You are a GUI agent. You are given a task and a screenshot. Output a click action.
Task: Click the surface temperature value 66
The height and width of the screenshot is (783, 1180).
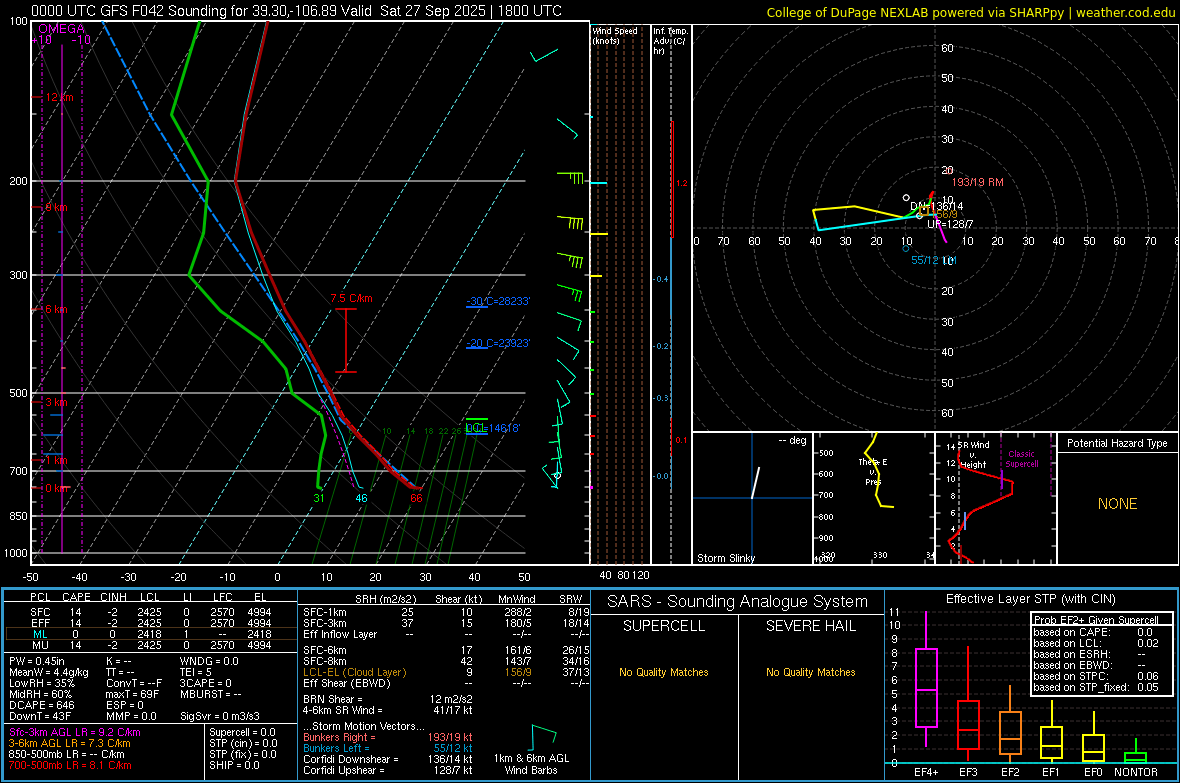[x=416, y=498]
